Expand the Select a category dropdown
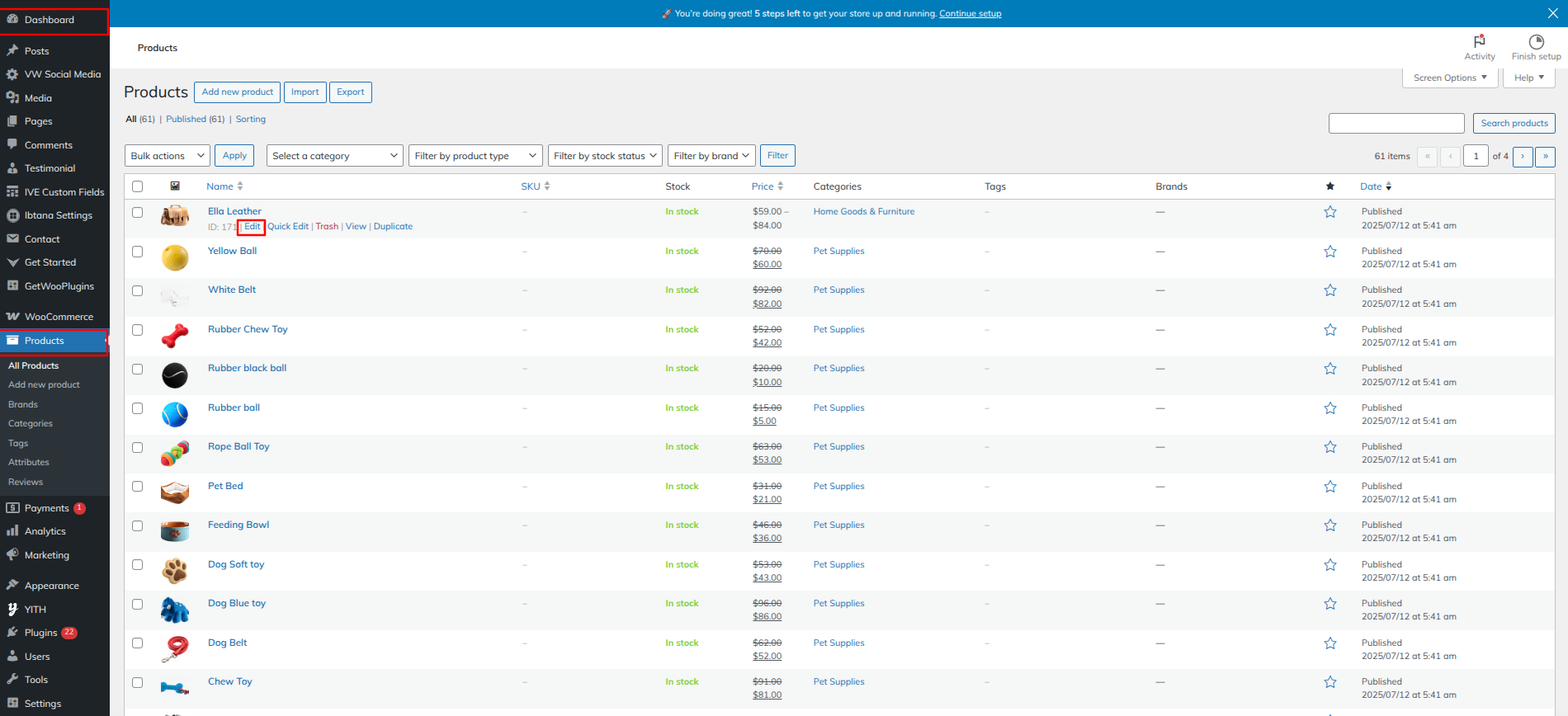Screen dimensions: 1568x716 click(x=335, y=156)
